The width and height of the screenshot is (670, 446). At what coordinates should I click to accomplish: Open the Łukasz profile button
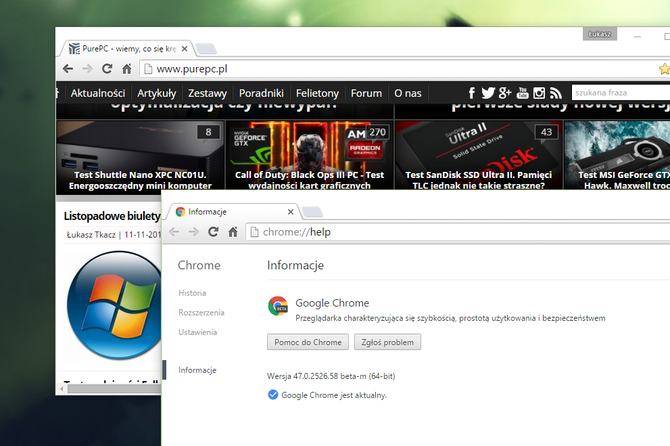point(599,34)
